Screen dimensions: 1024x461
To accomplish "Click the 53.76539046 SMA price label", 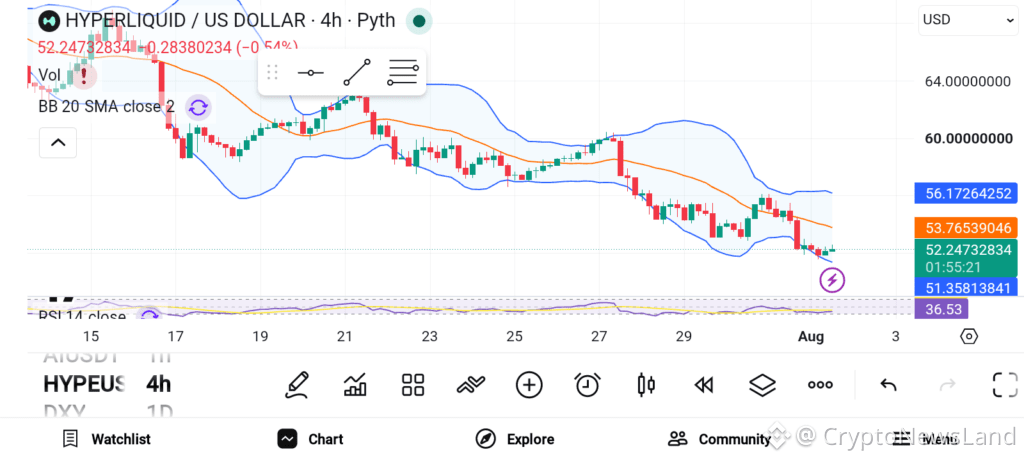I will pyautogui.click(x=966, y=228).
